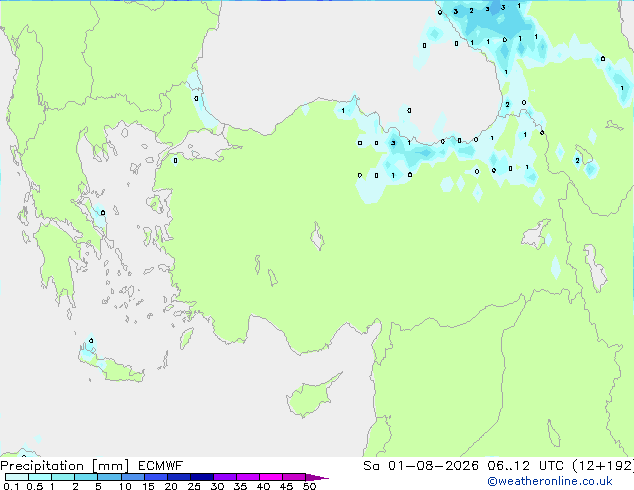Click the date '01-08-2026' text
Viewport: 634px width, 490px height.
[x=433, y=466]
